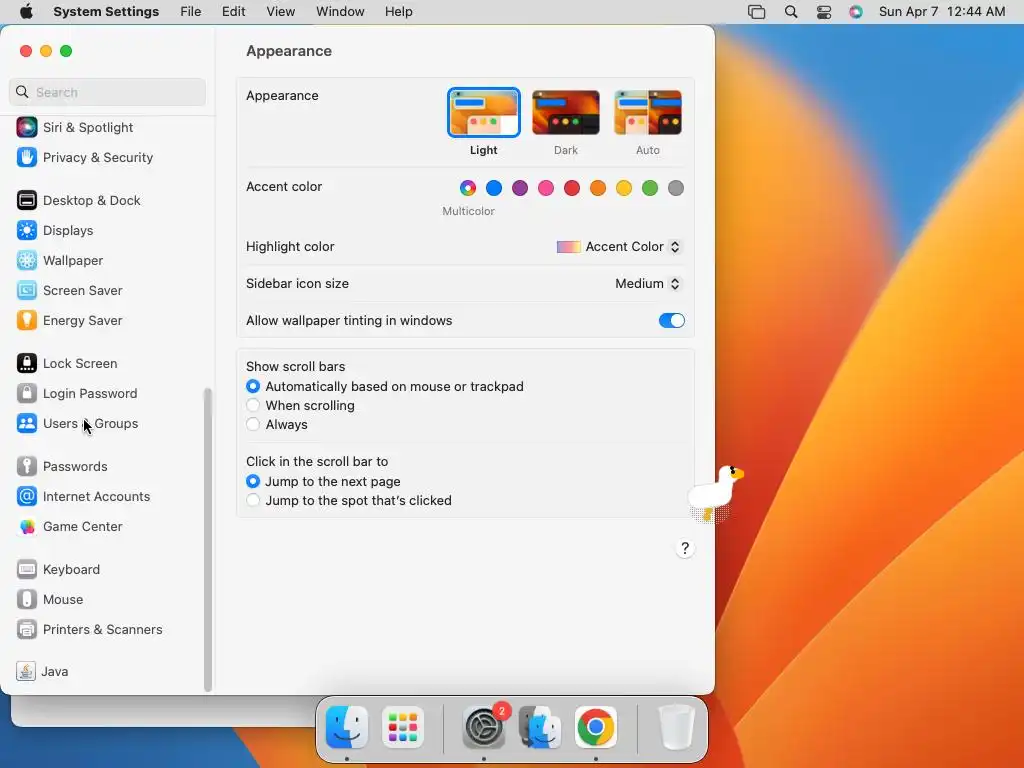
Task: Select the pink accent color
Action: click(x=546, y=188)
